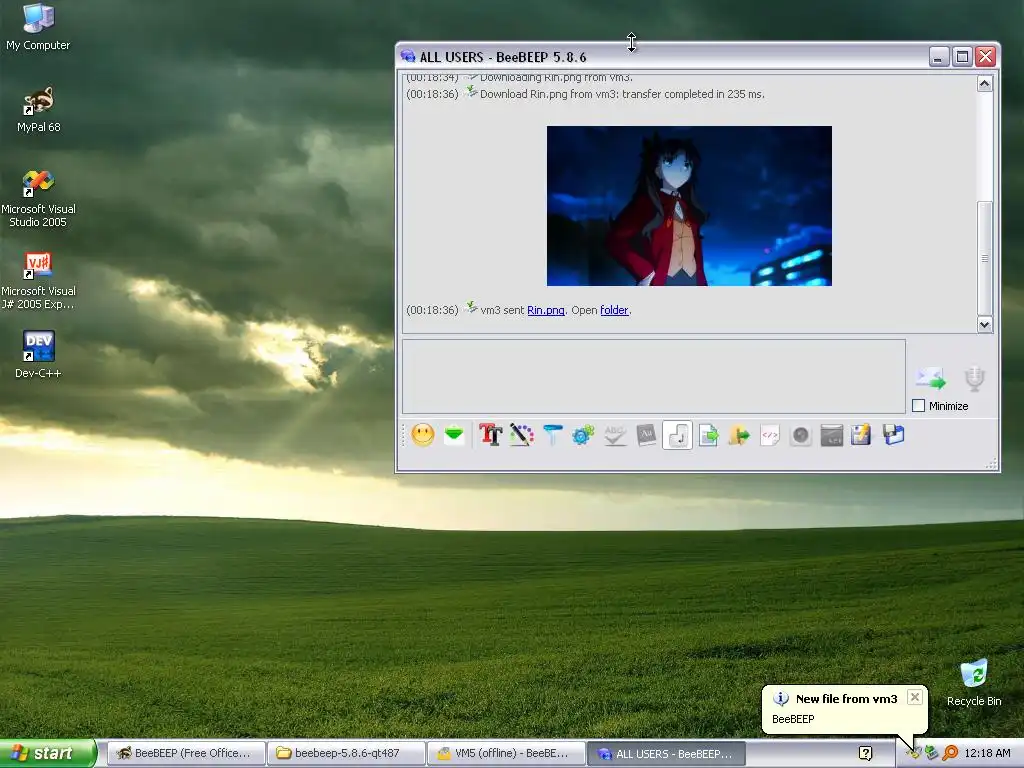The width and height of the screenshot is (1024, 768).
Task: Click the chat vertical scrollbar thumb
Action: (985, 258)
